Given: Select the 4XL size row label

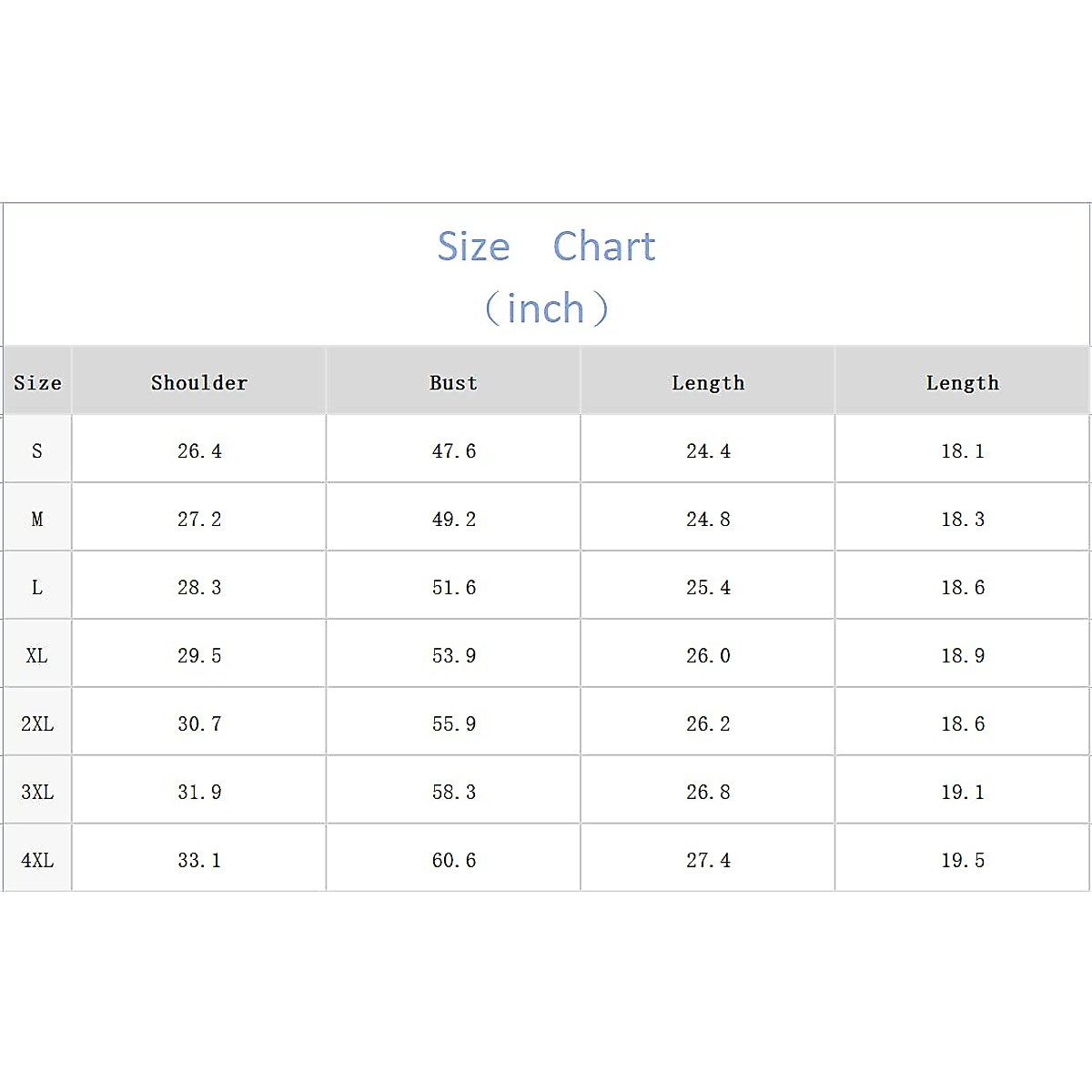Looking at the screenshot, I should pos(37,861).
